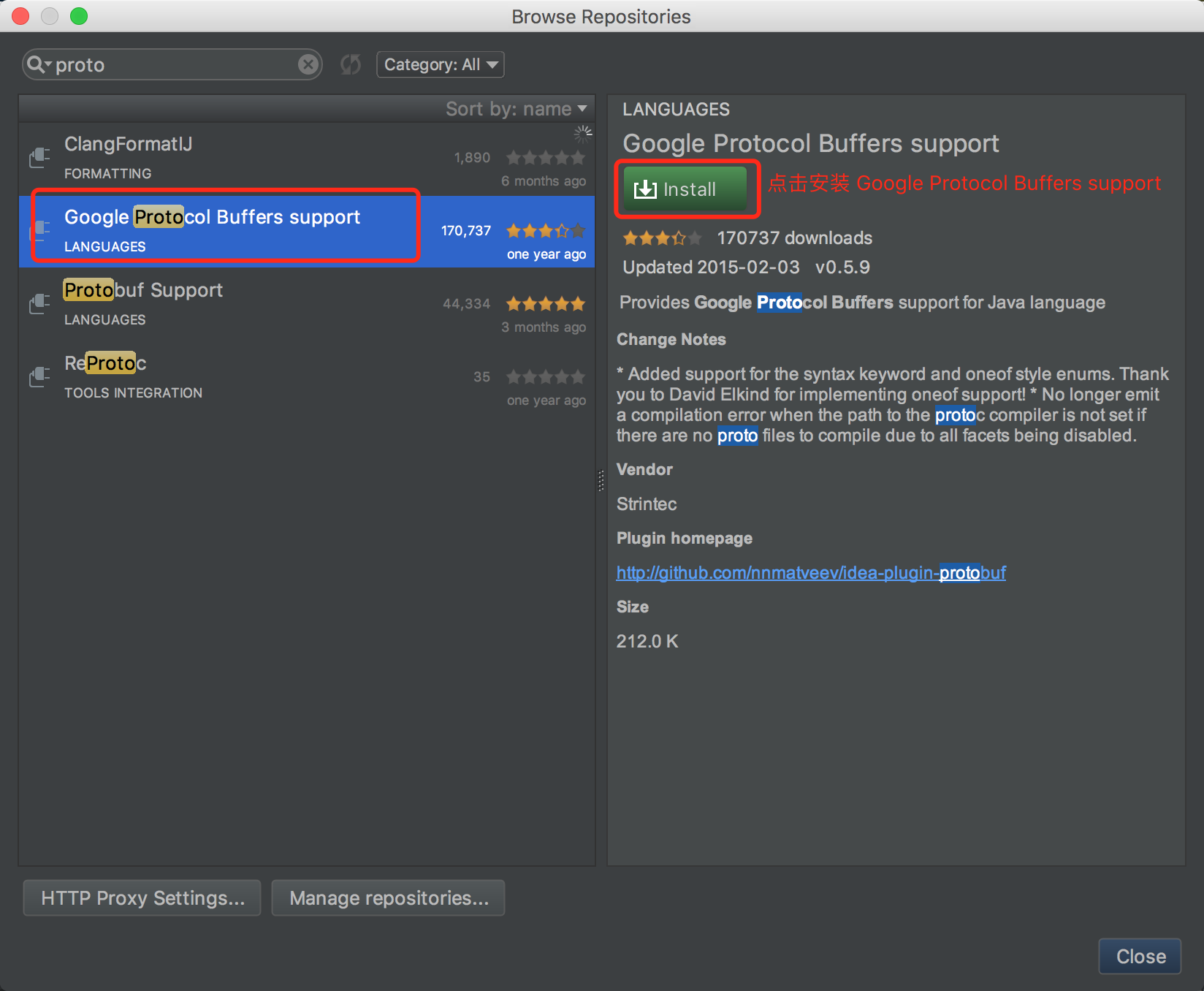This screenshot has width=1204, height=991.
Task: Click the ReProtoc plugin icon
Action: coord(39,376)
